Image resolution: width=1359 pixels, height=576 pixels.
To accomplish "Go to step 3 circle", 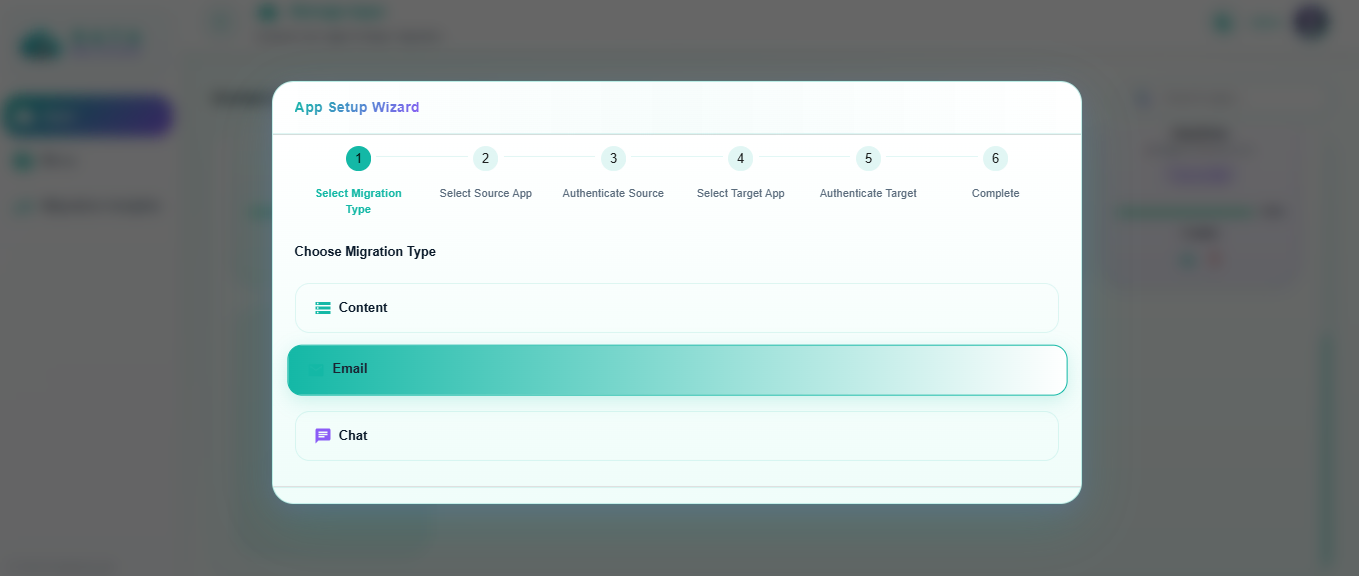I will point(613,158).
